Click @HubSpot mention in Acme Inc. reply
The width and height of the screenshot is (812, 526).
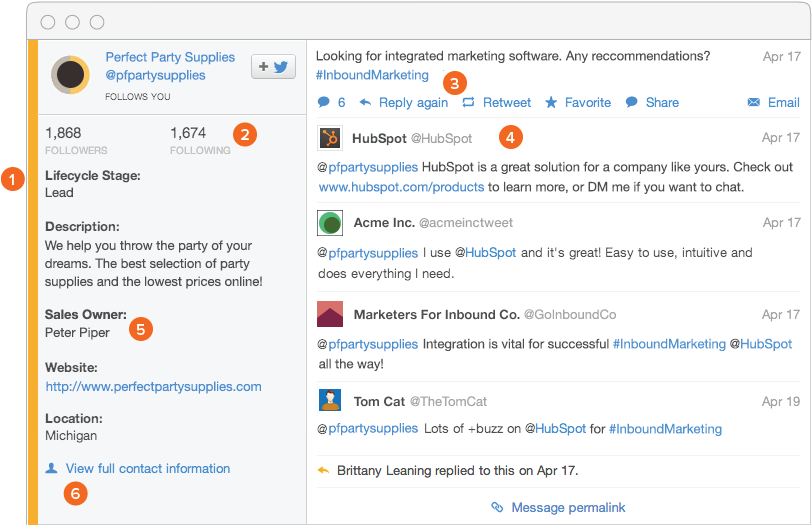click(486, 253)
